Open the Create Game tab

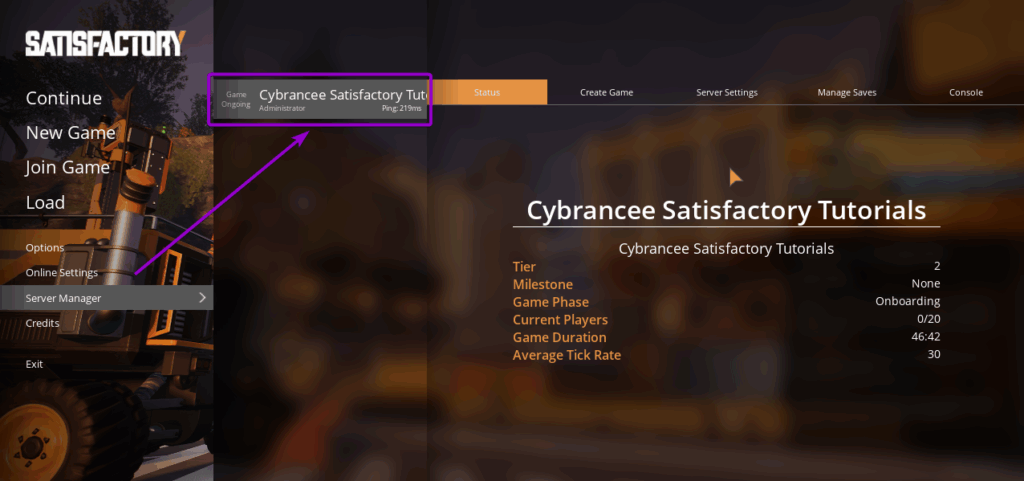coord(606,93)
